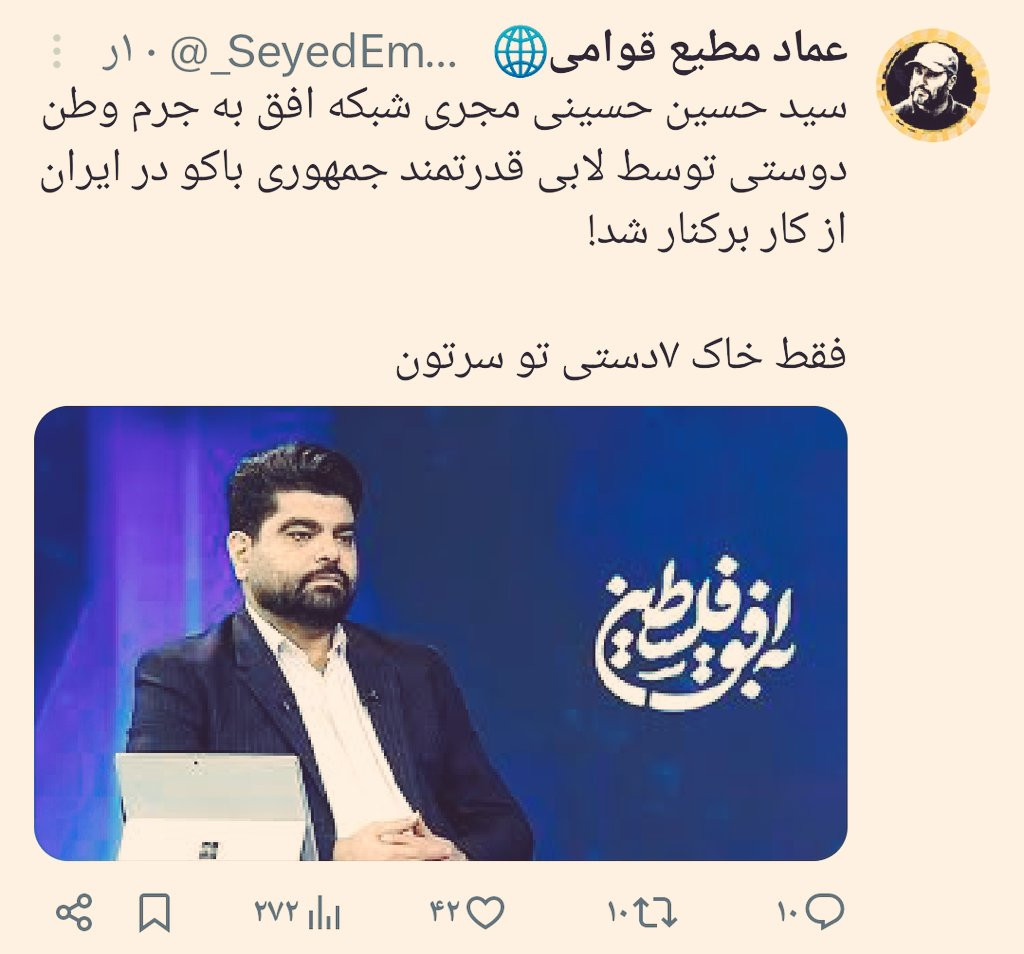Image resolution: width=1024 pixels, height=954 pixels.
Task: Click the tweet line starting with سید حسین حسینی
Action: tap(444, 110)
